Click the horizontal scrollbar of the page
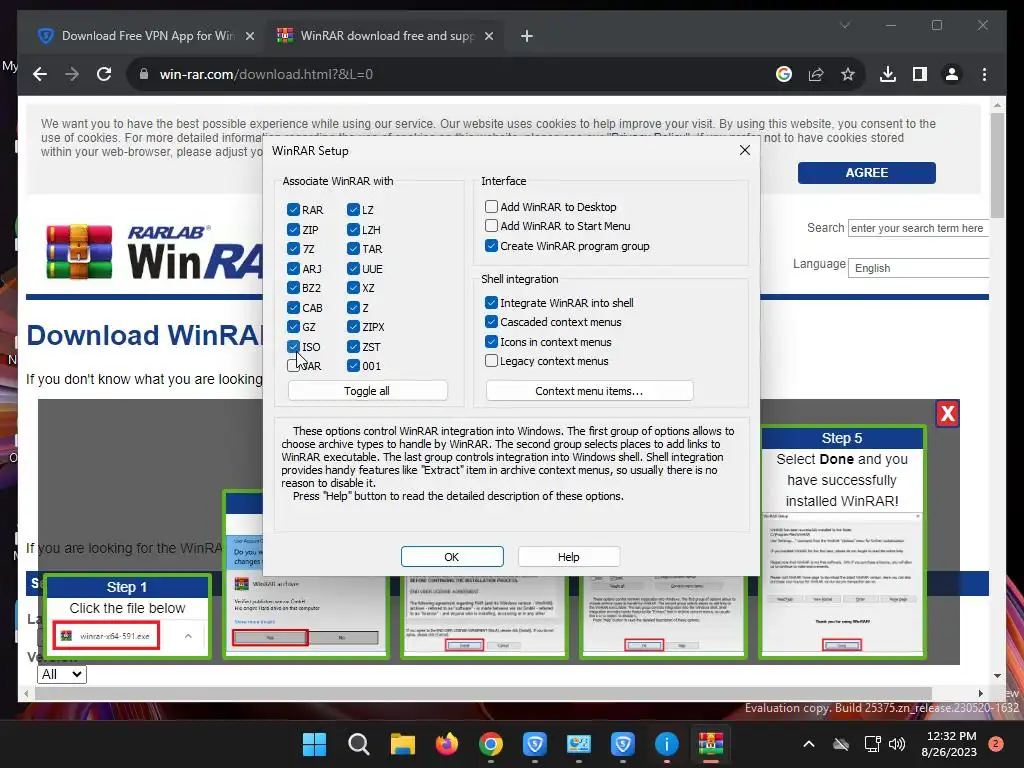1024x768 pixels. click(x=483, y=694)
